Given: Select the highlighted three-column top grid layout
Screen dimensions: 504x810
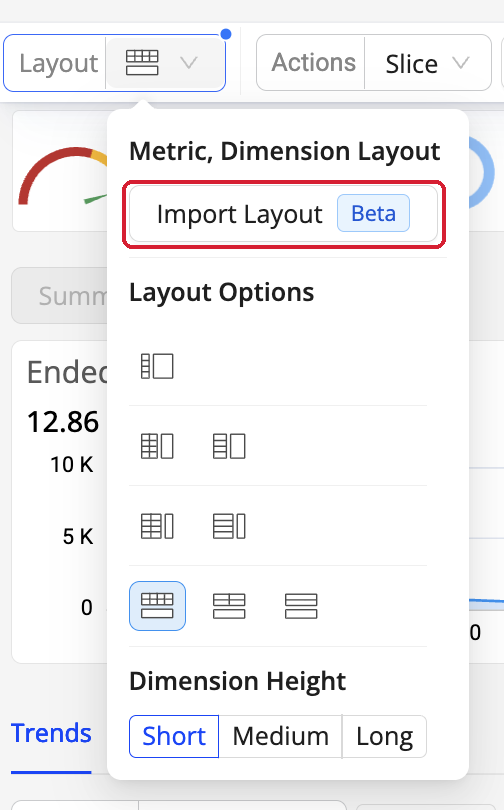Looking at the screenshot, I should coord(157,606).
